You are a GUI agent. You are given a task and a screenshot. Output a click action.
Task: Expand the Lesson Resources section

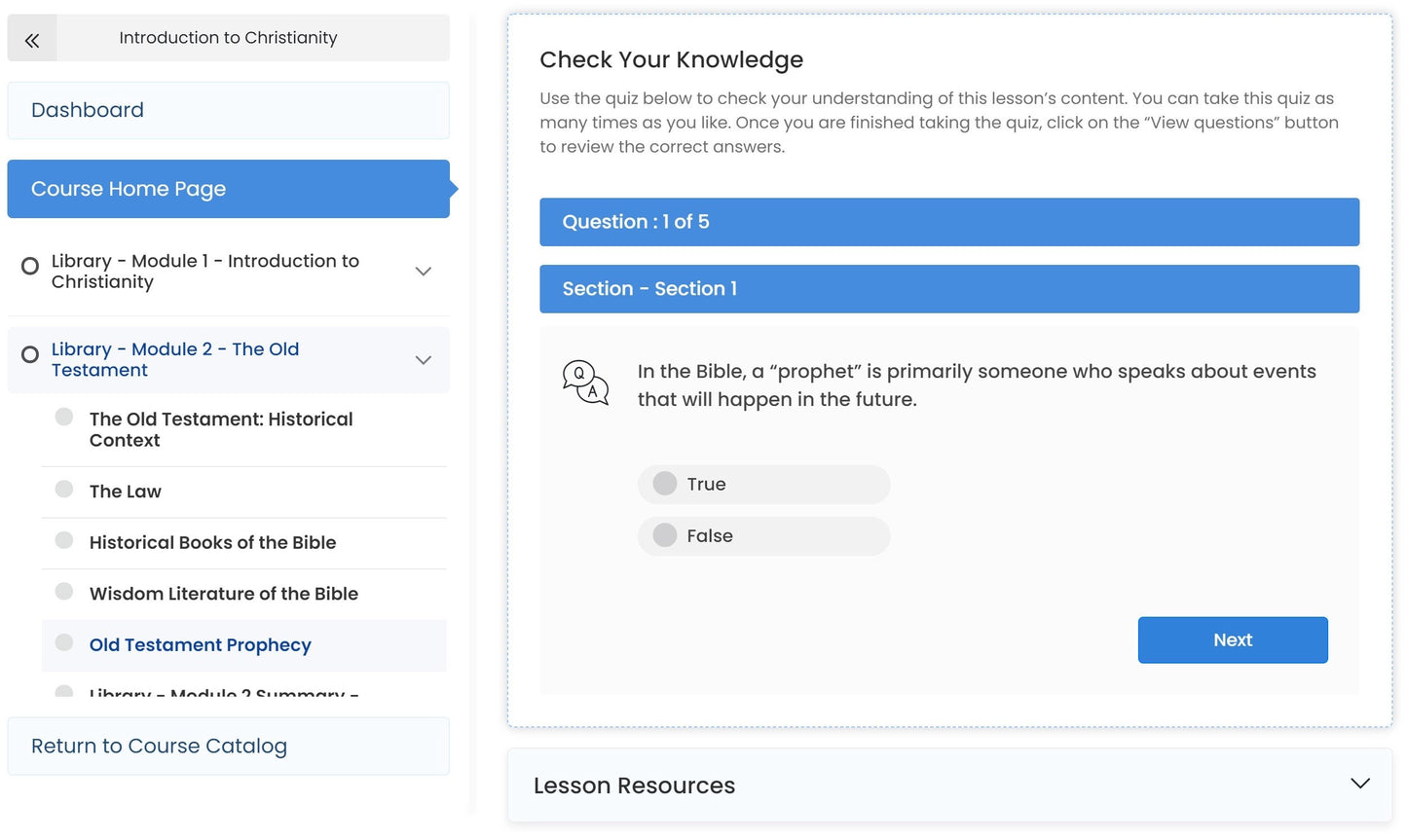point(1360,784)
